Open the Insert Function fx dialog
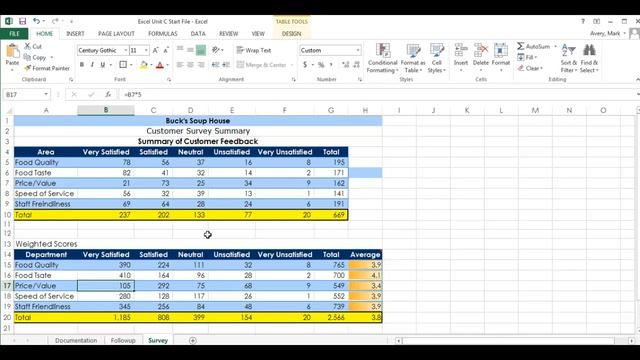 108,94
